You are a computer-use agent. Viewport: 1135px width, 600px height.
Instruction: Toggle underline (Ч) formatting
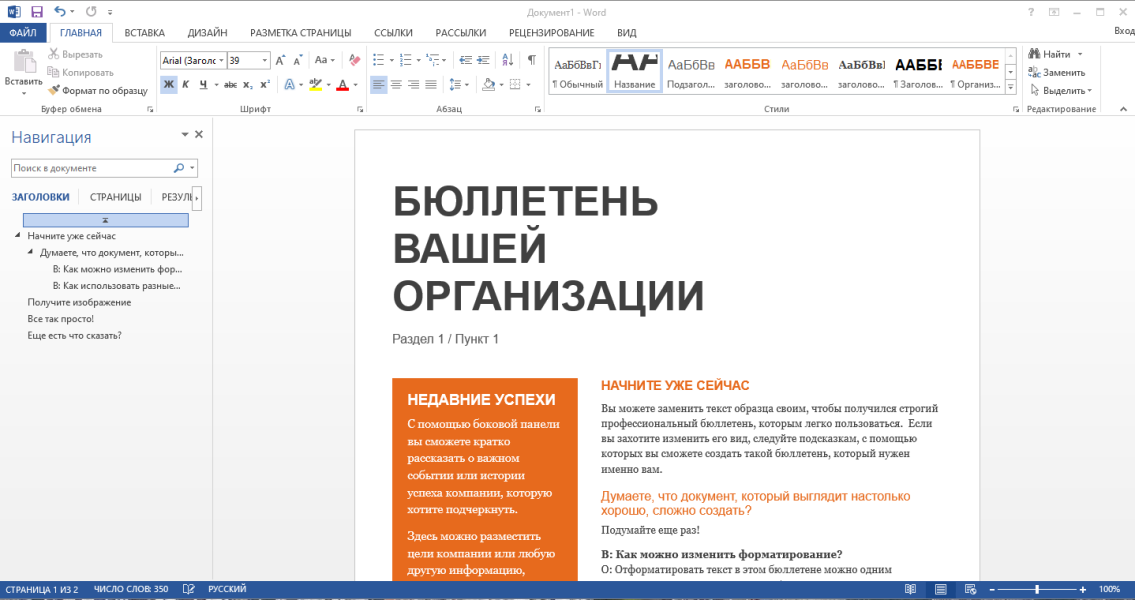coord(203,85)
